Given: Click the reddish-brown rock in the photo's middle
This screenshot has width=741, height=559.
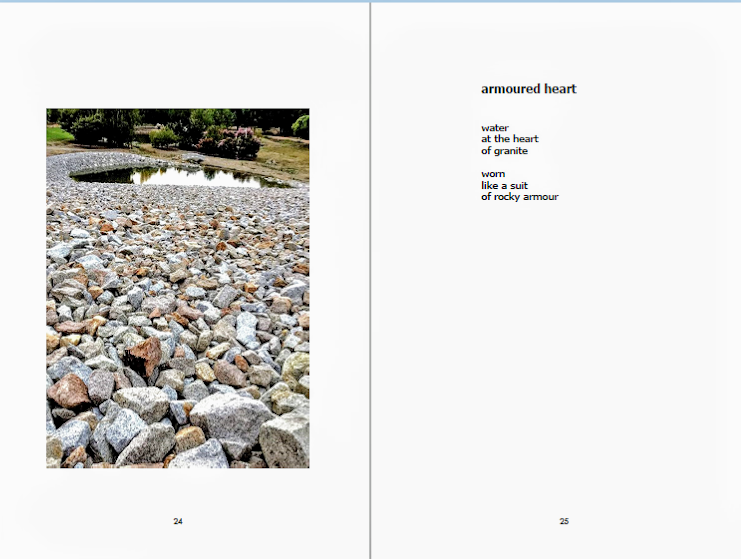Looking at the screenshot, I should pos(147,355).
